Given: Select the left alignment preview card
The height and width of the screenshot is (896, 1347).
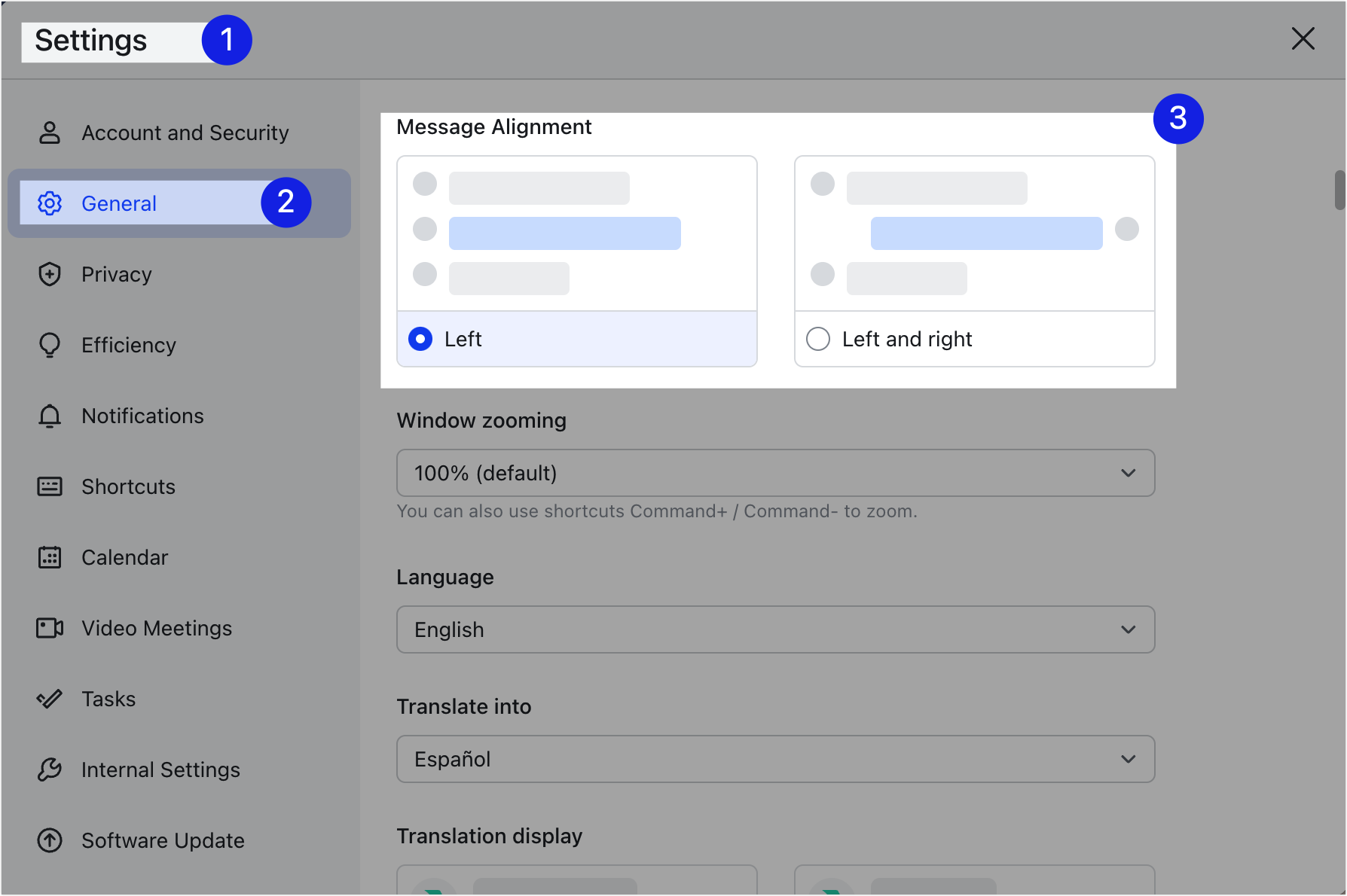Looking at the screenshot, I should click(x=576, y=233).
